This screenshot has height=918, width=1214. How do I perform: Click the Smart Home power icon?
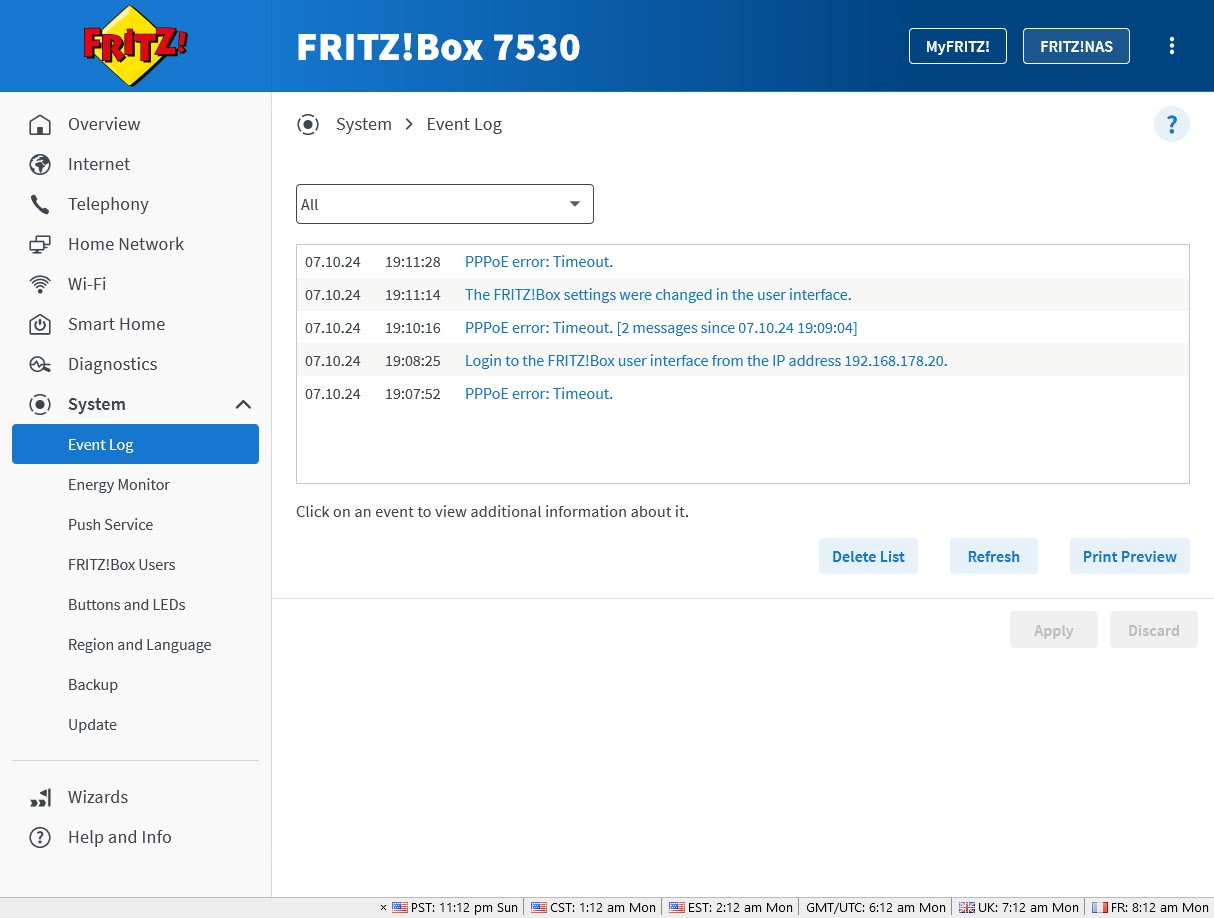tap(40, 325)
